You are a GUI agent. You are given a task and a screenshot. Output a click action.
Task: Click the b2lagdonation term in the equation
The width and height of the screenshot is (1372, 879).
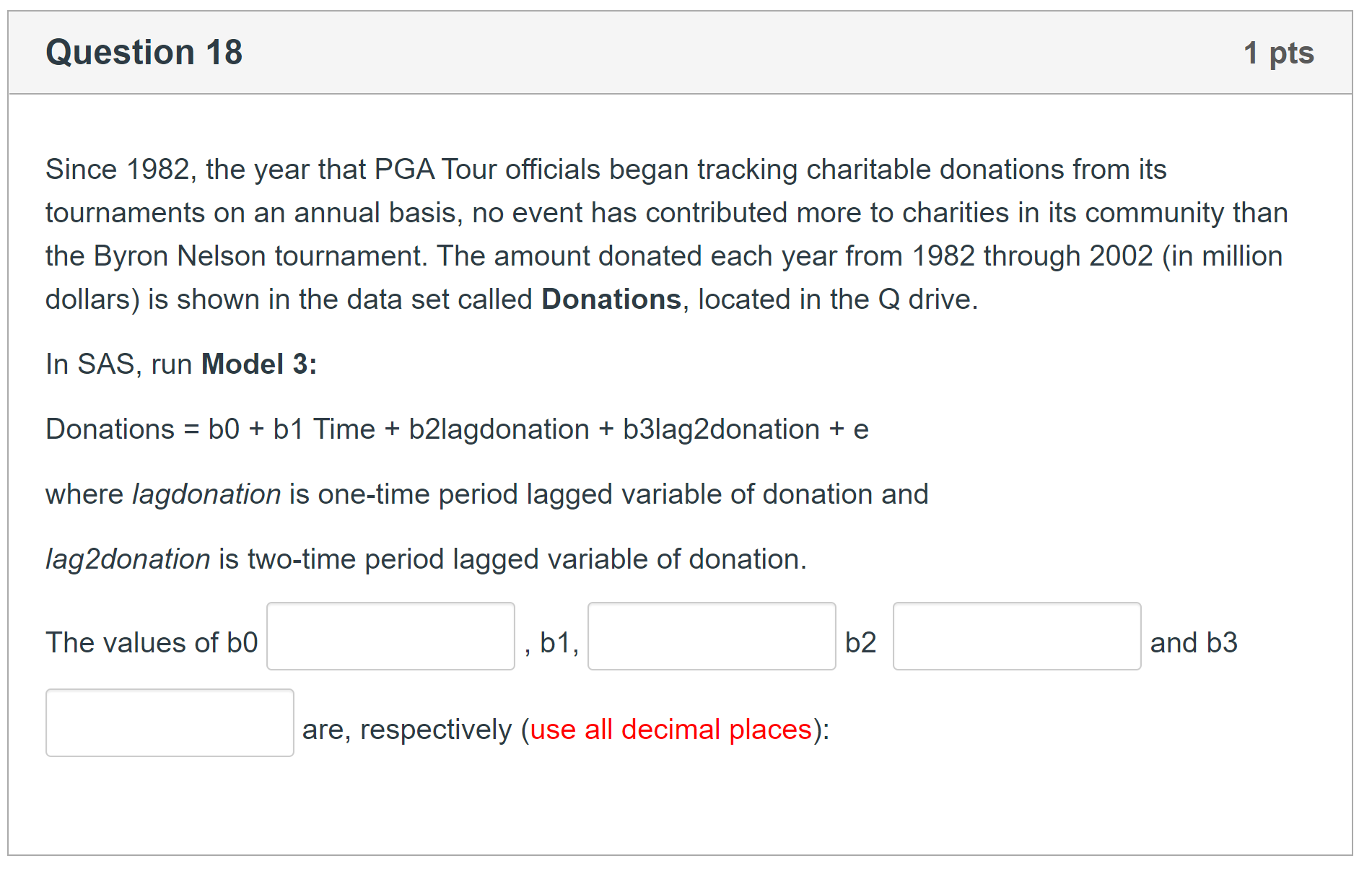pos(499,429)
